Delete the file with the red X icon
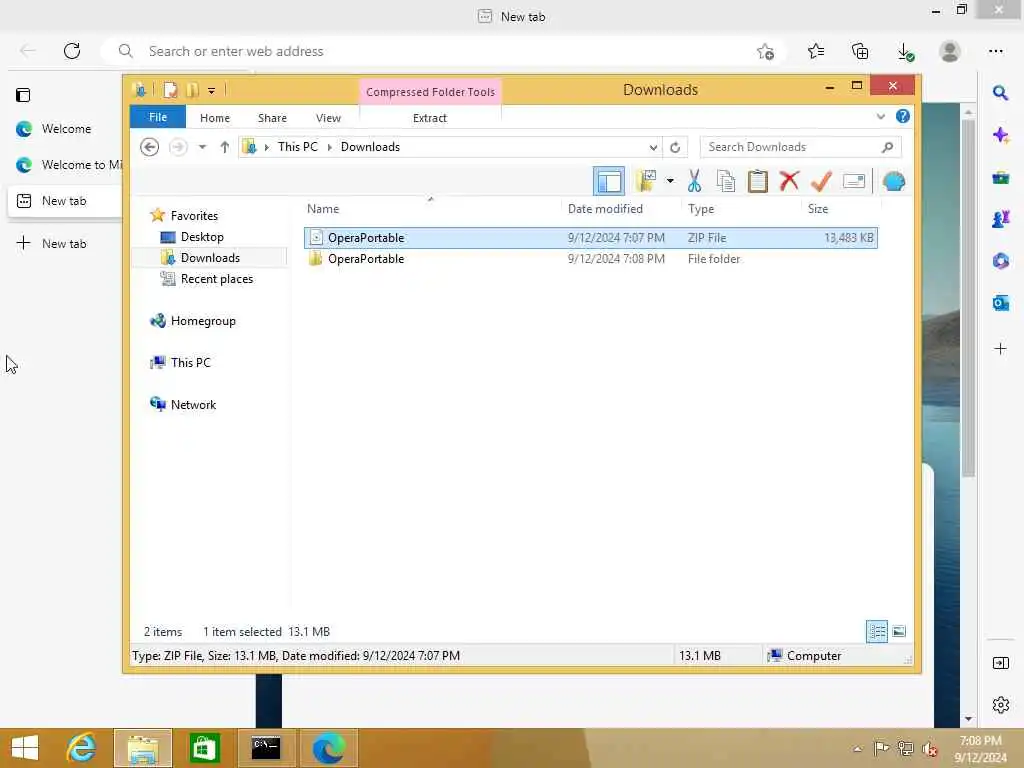This screenshot has width=1024, height=768. 790,180
